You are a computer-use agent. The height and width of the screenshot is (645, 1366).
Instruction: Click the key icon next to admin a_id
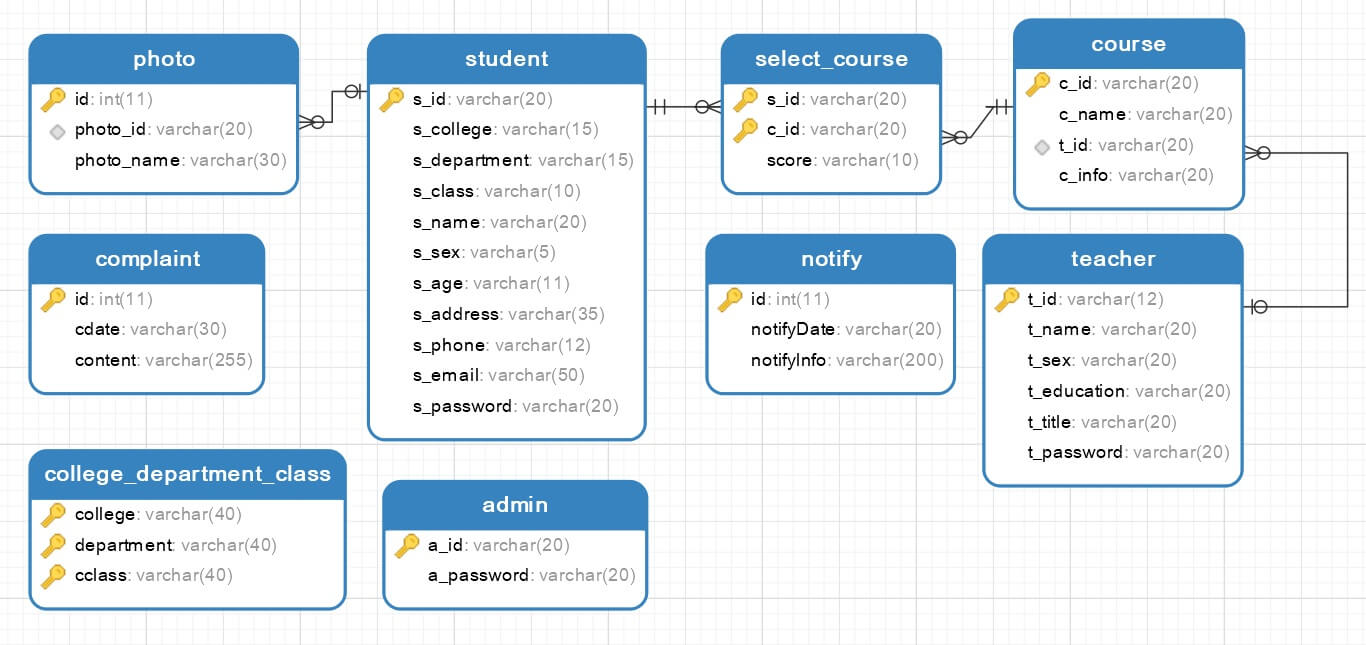point(407,545)
